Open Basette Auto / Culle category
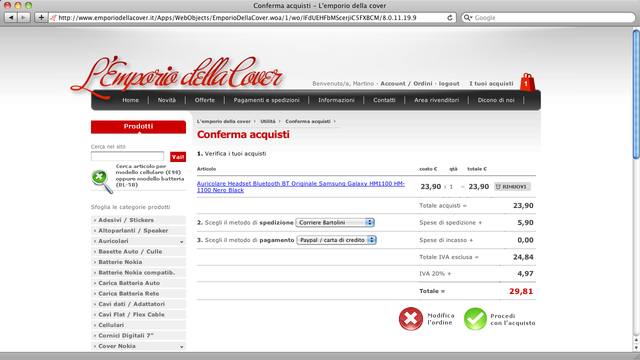Screen dimensions: 640x360 click(138, 251)
